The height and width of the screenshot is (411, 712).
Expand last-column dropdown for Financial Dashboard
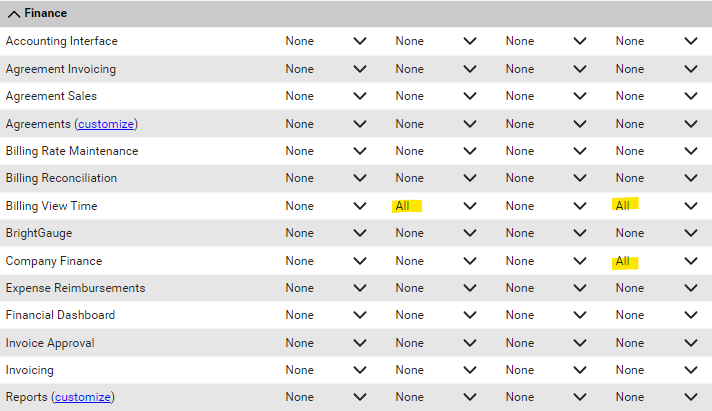coord(656,315)
